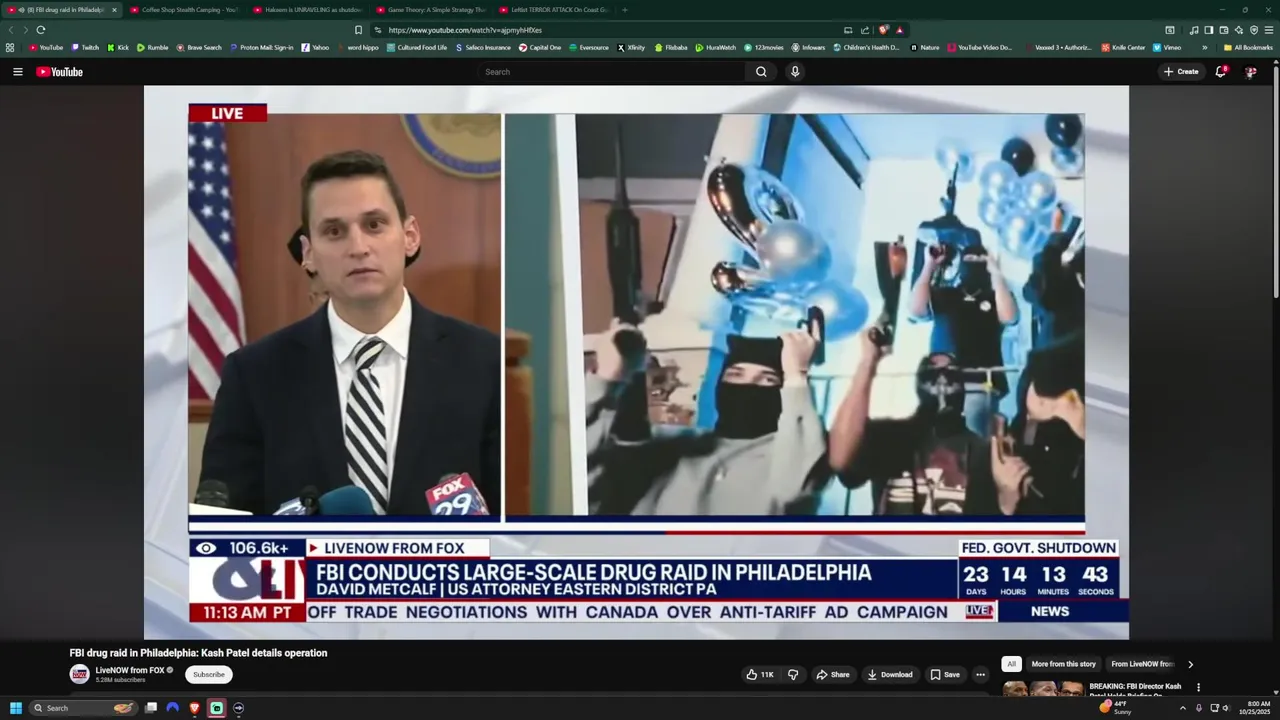The width and height of the screenshot is (1280, 720).
Task: Open Brave Shields lion icon
Action: coord(883,30)
